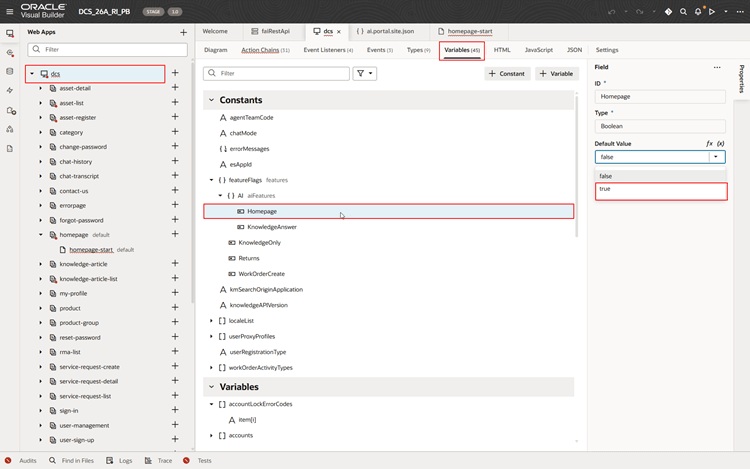Click plus icon beside sign-in

175,410
